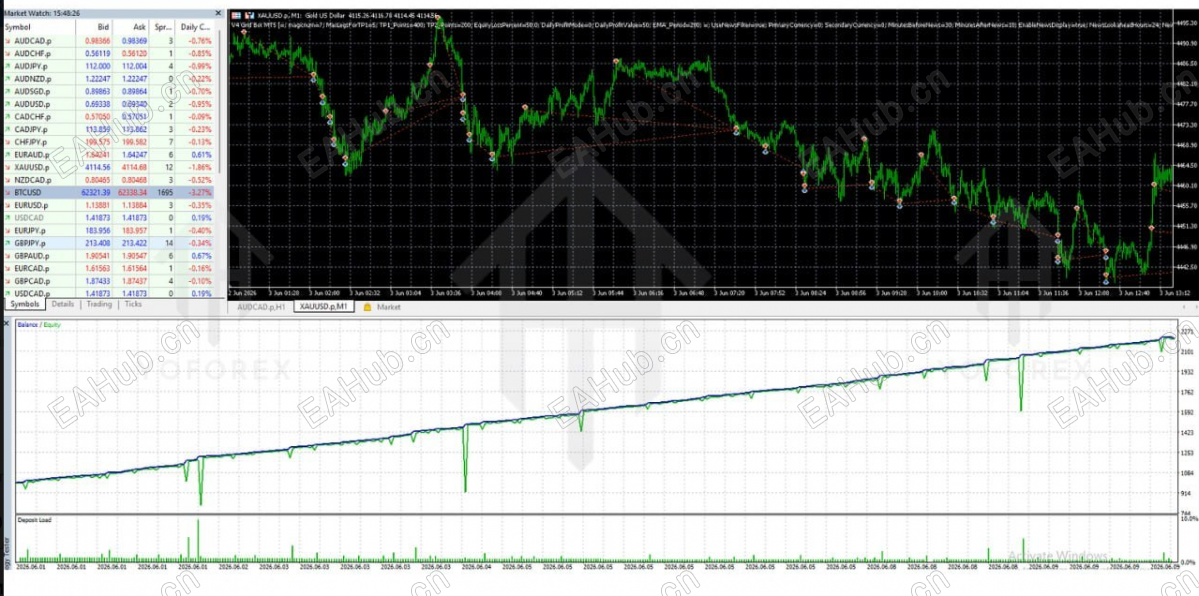Select the AUDNZD.p symbol

33,79
